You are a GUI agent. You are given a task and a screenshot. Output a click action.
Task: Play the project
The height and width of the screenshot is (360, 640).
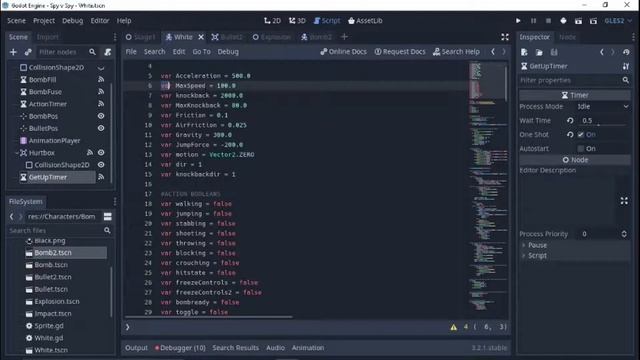pos(518,21)
